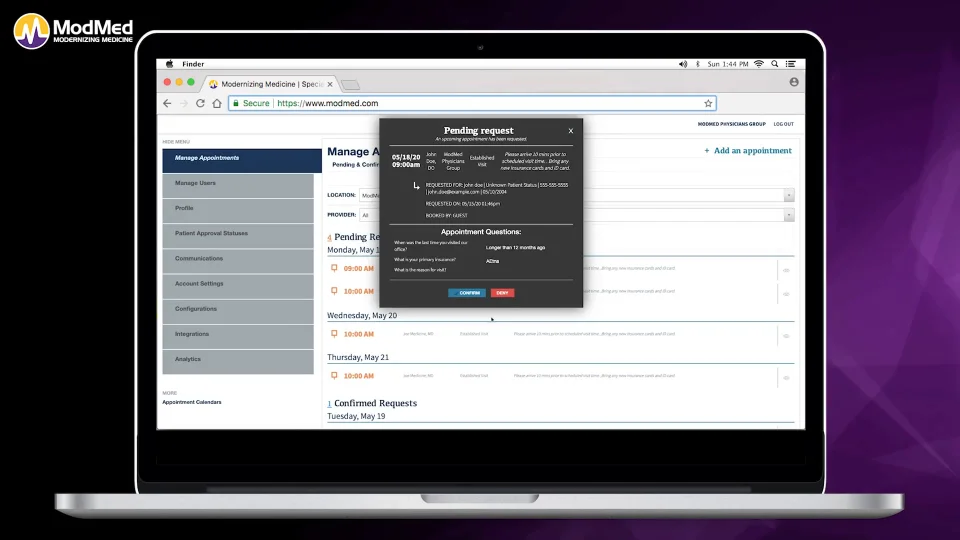Viewport: 960px width, 540px height.
Task: Bookmark page with star icon
Action: pyautogui.click(x=708, y=103)
